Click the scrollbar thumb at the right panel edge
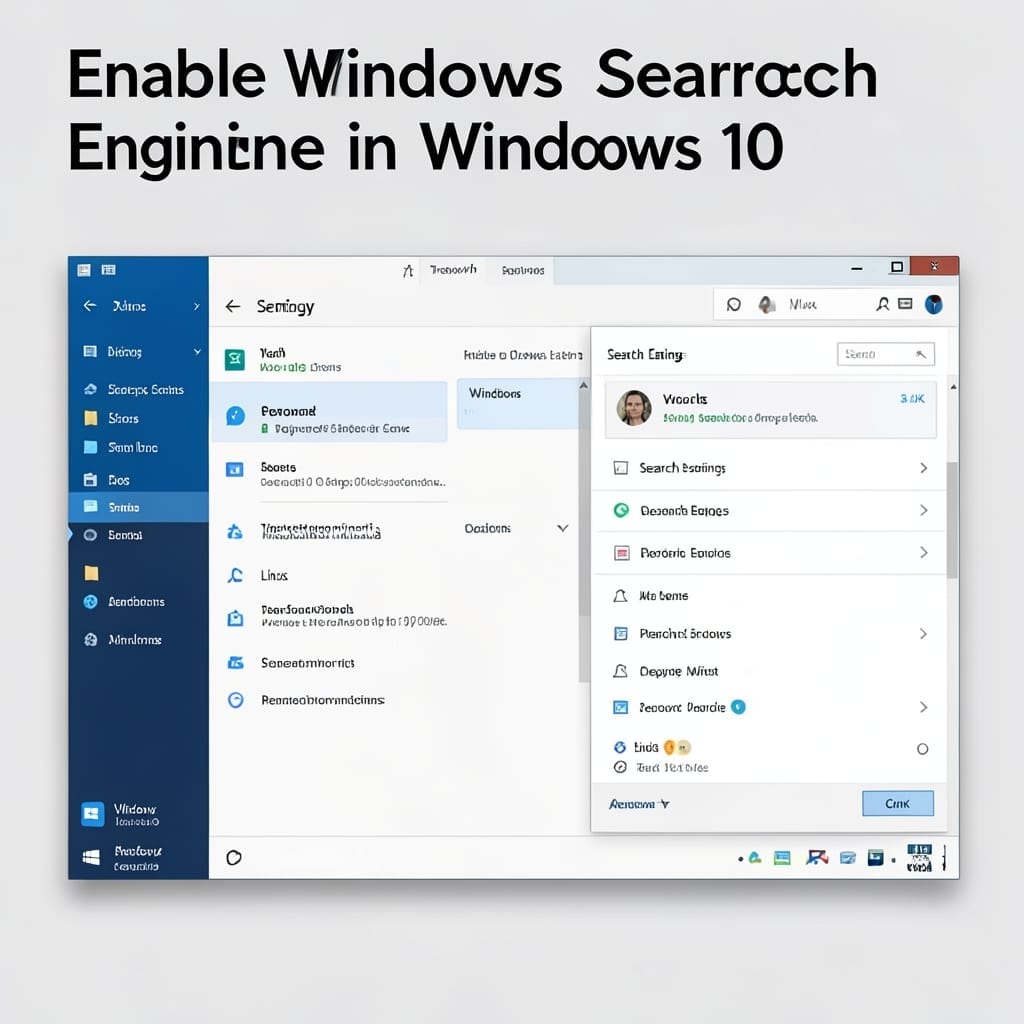The width and height of the screenshot is (1024, 1024). tap(952, 520)
